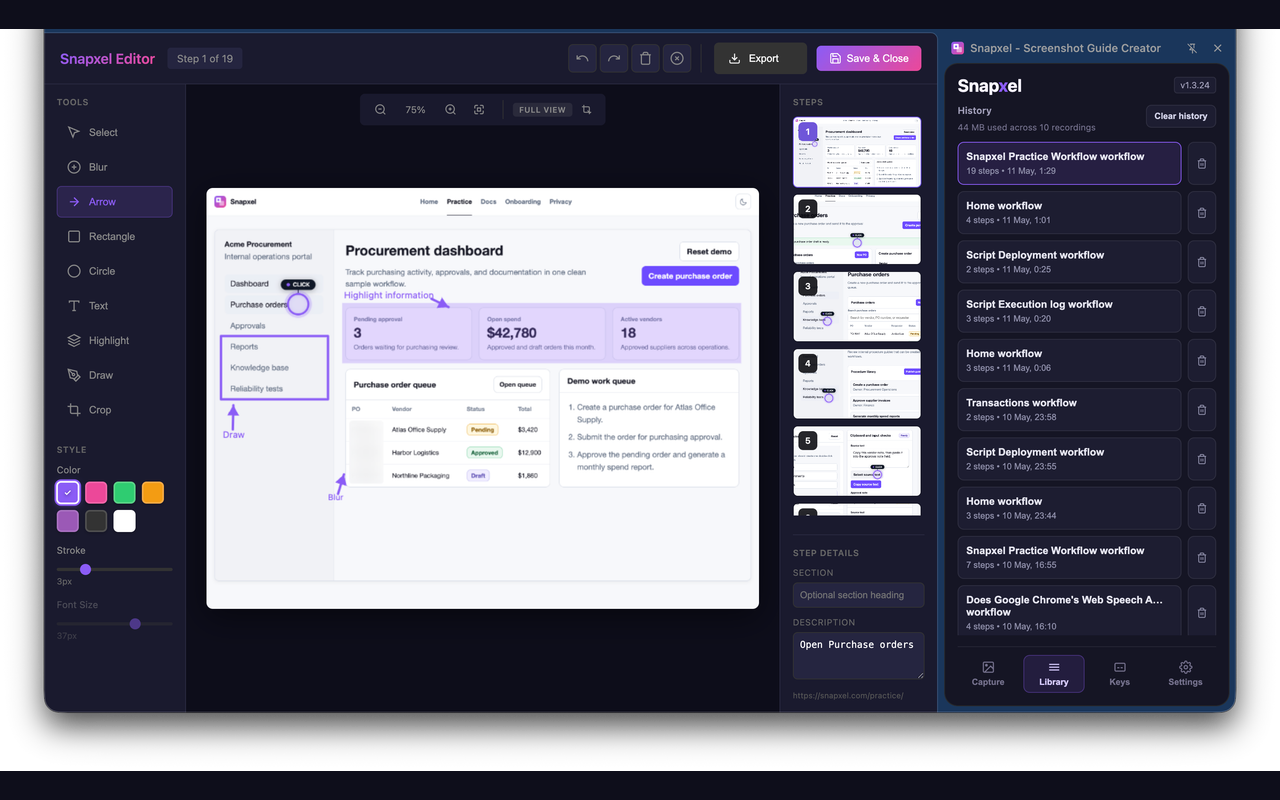Delete the Home workflow from 11 May, 1:01
Viewport: 1280px width, 800px height.
(x=1202, y=213)
